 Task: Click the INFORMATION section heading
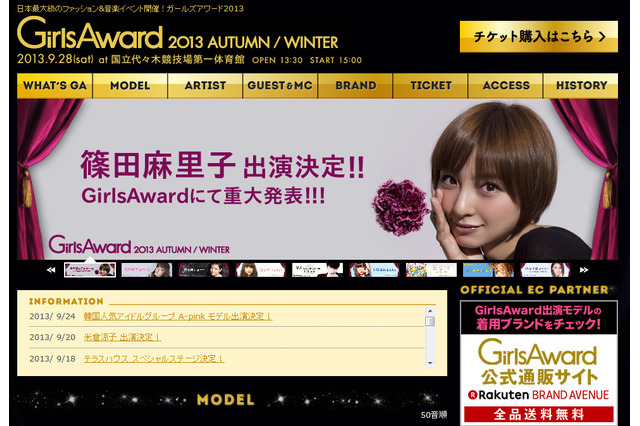tap(66, 301)
